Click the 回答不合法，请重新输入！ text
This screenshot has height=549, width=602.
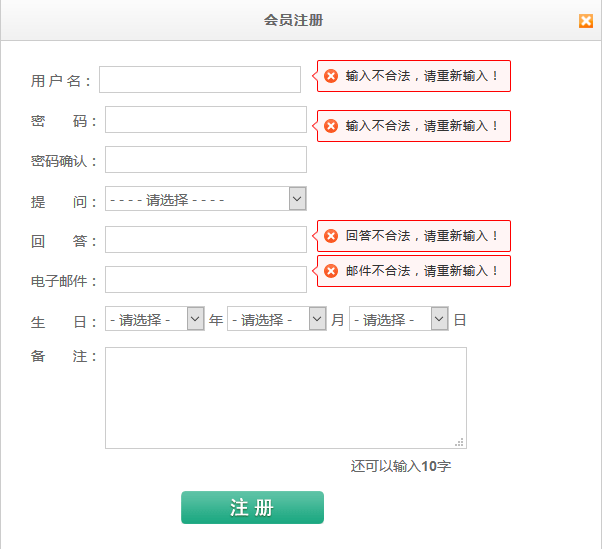pos(422,236)
